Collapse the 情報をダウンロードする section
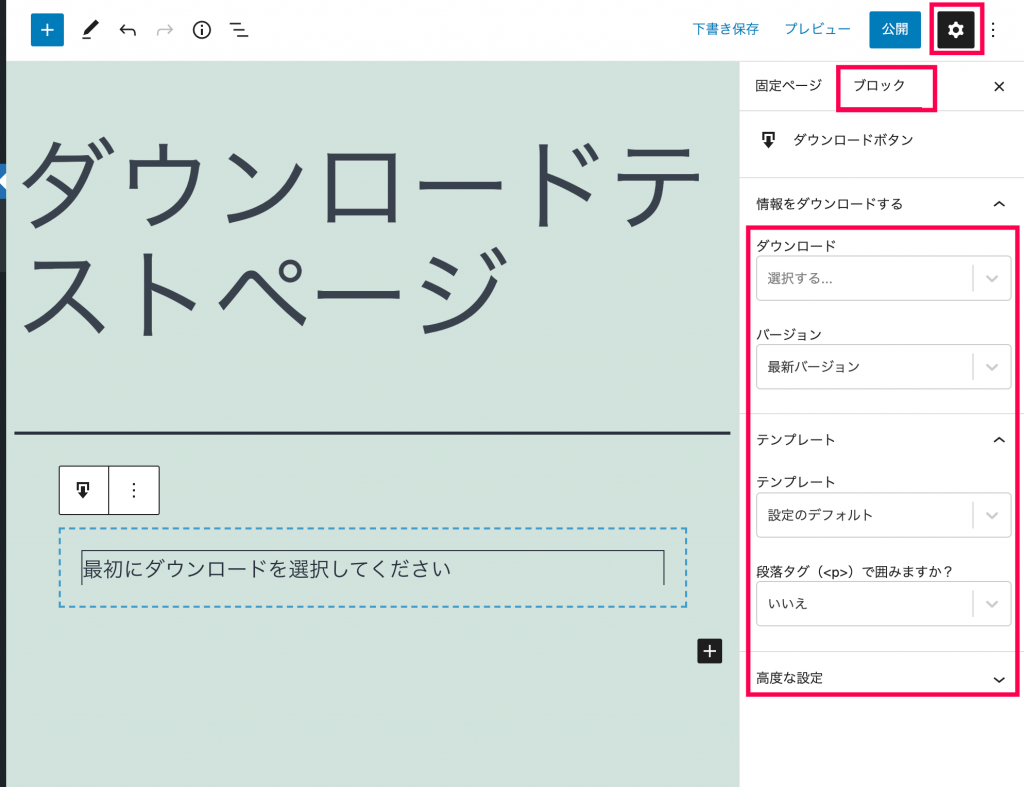Screen dimensions: 1024x787 point(882,204)
